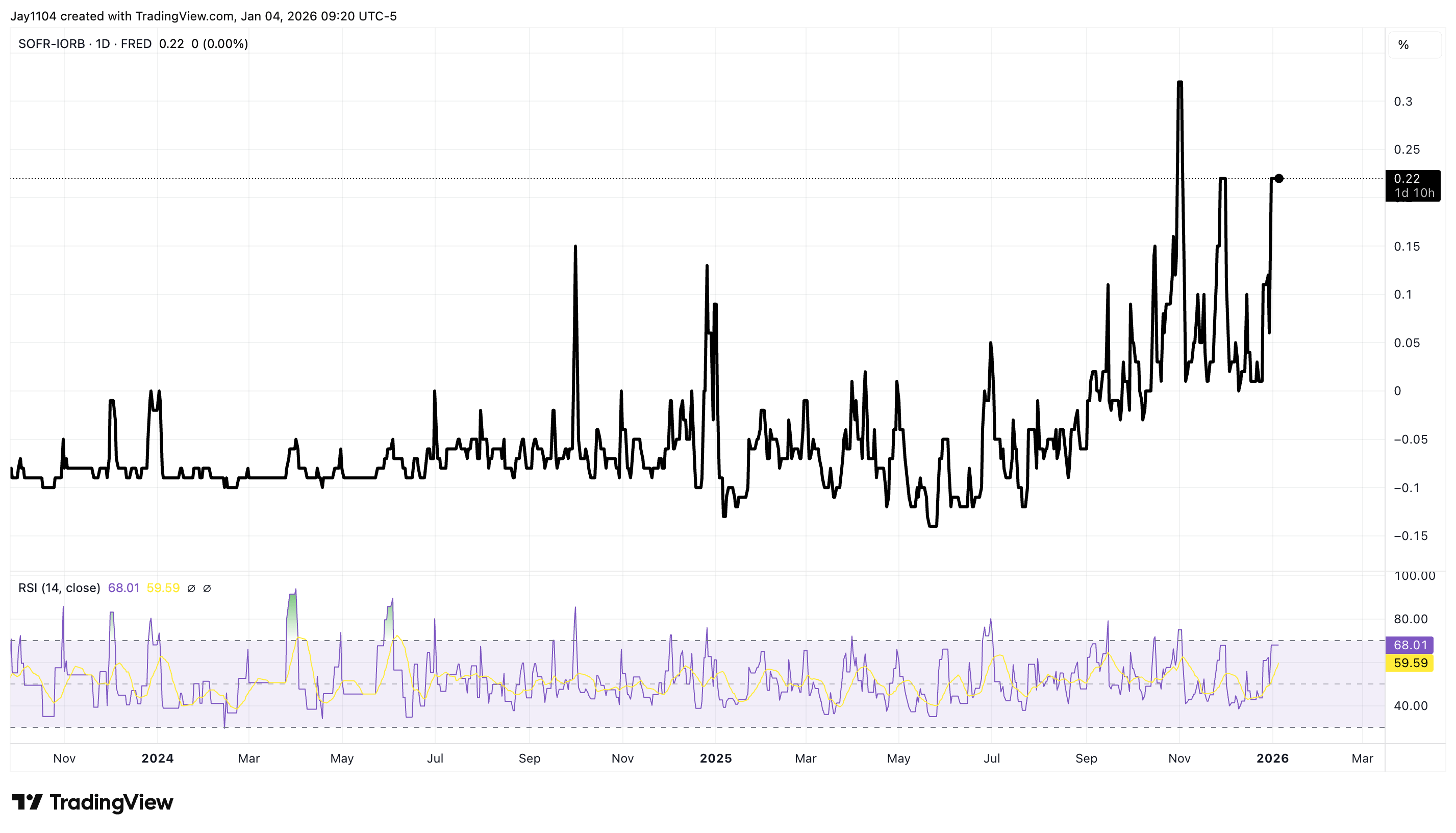
Task: Click the 2026 label on time axis
Action: (x=1272, y=758)
